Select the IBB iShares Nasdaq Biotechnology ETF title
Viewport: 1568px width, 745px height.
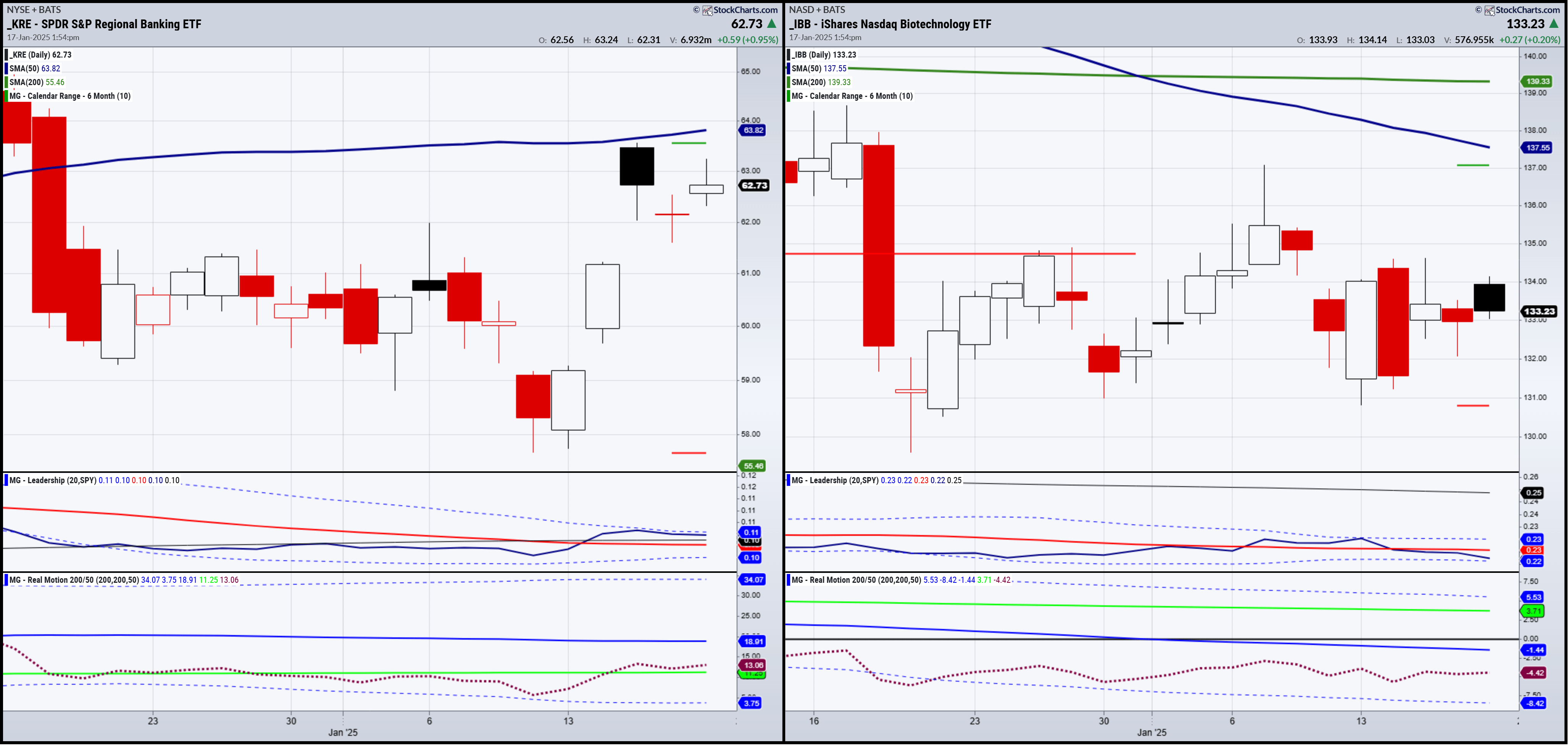[890, 24]
